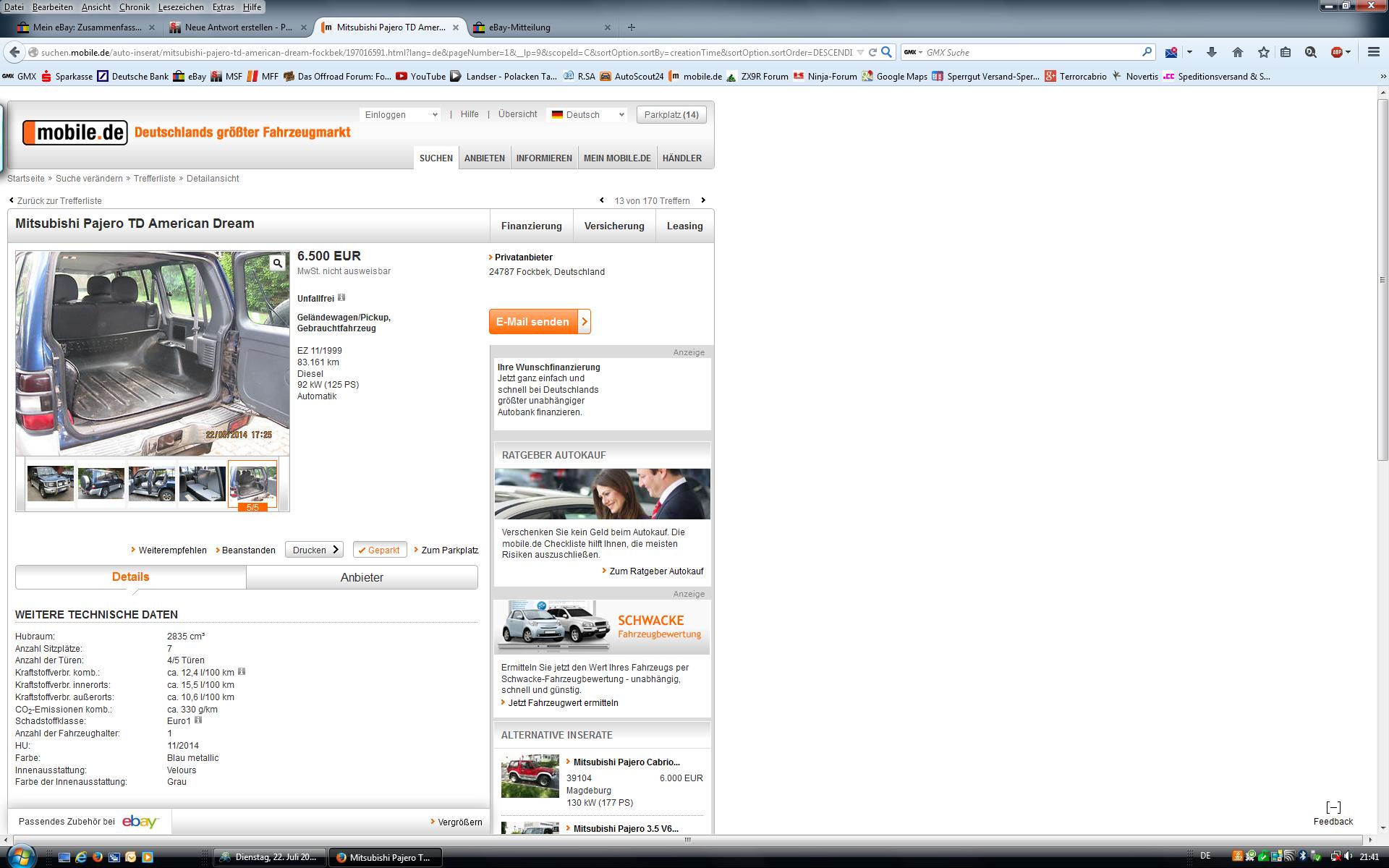Click the bookmark star icon
The image size is (1389, 868).
pyautogui.click(x=1263, y=52)
